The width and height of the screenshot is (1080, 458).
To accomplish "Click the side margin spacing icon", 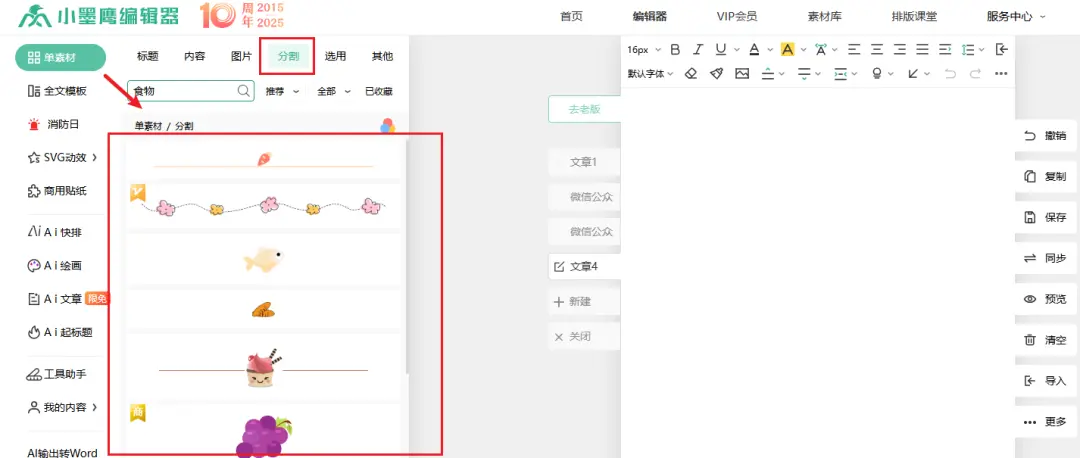I will click(840, 74).
